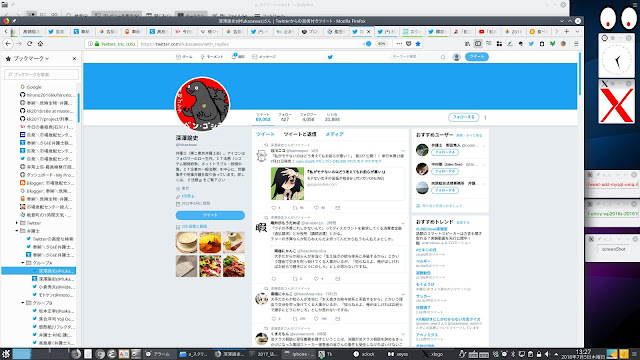Click the bookmark search field
The height and width of the screenshot is (360, 640).
[x=41, y=74]
